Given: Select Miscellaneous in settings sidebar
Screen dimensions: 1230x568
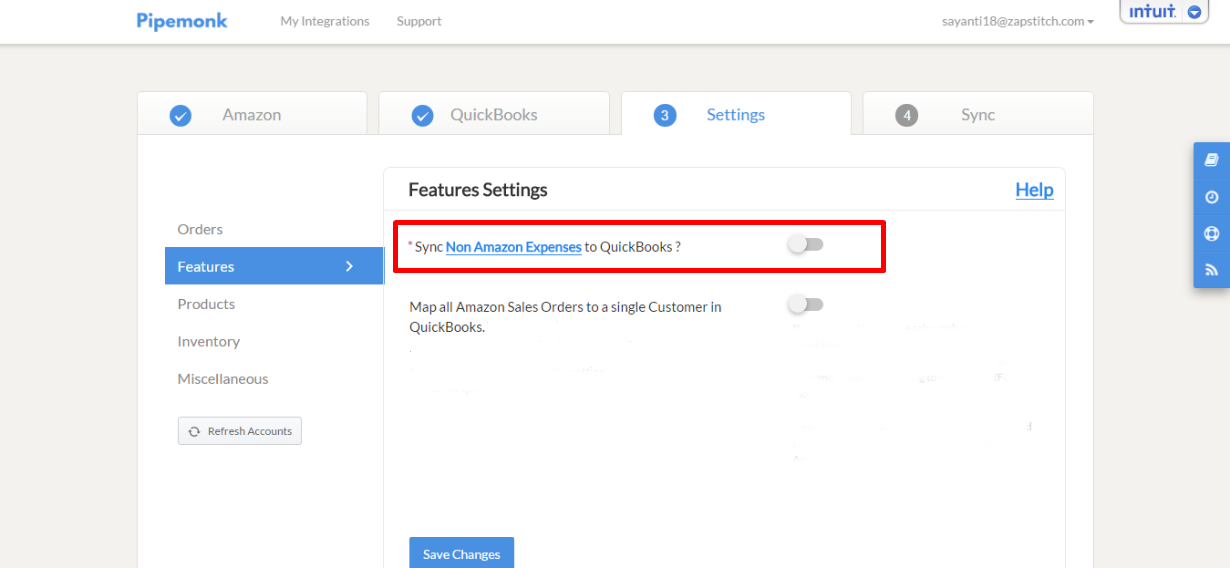Looking at the screenshot, I should 223,379.
